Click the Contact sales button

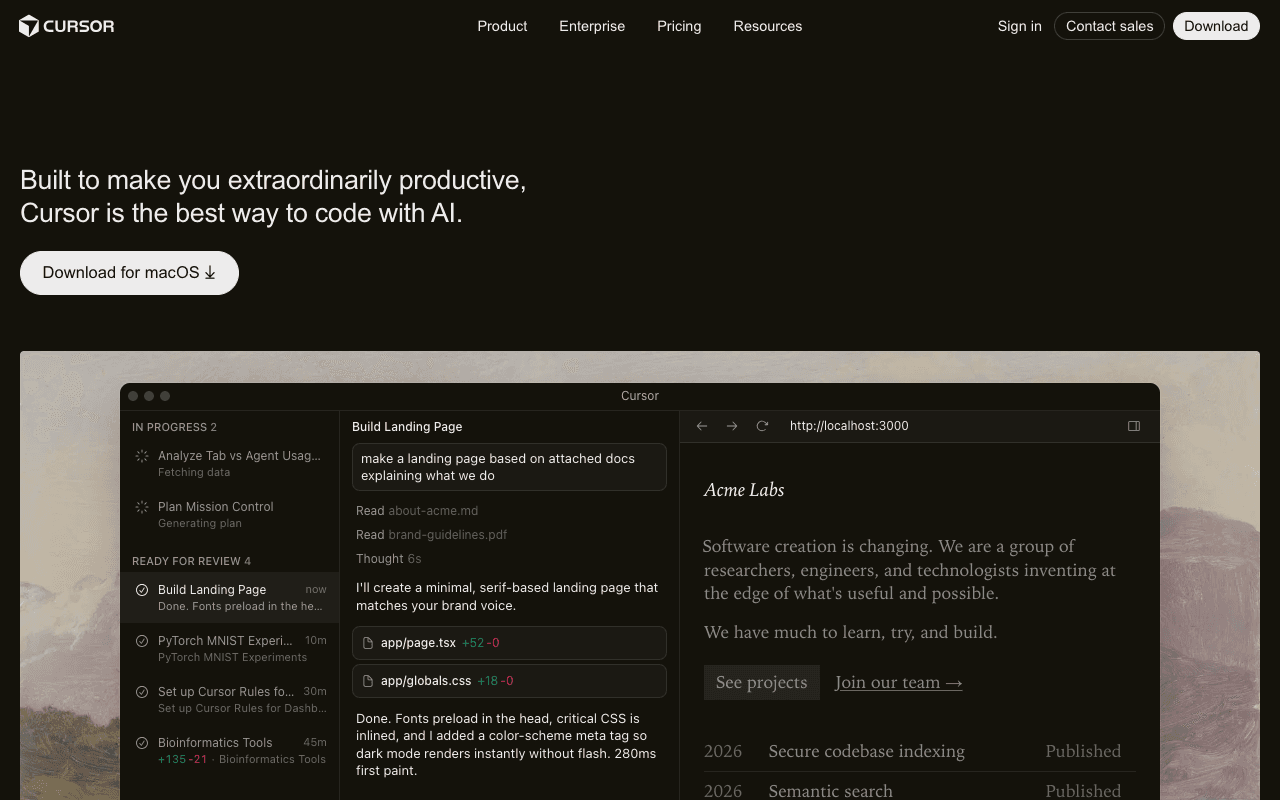coord(1109,26)
